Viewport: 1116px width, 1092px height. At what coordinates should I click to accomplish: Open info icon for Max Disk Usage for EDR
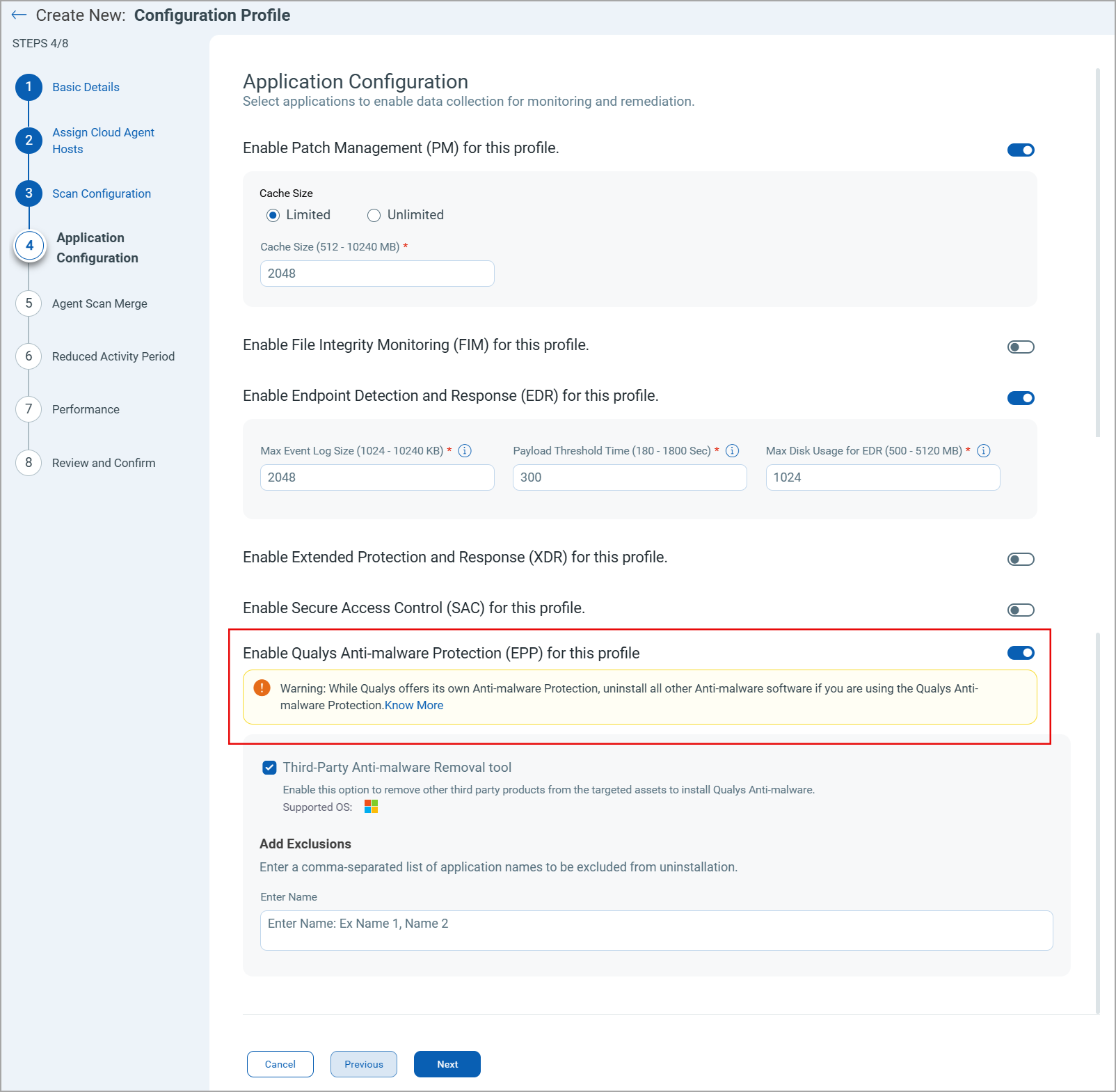coord(983,450)
